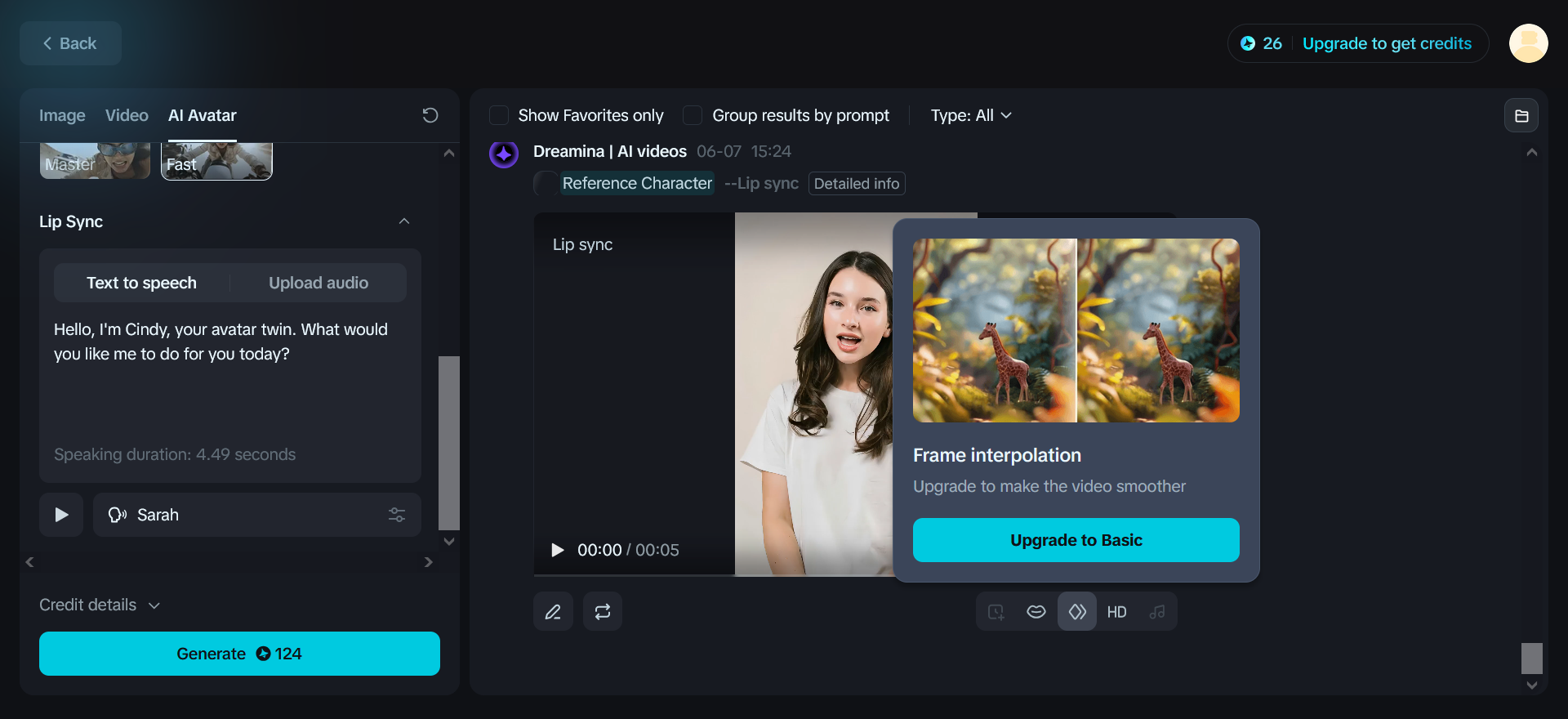The image size is (1568, 719).
Task: Click the Dreamina star logo avatar icon
Action: coord(504,153)
